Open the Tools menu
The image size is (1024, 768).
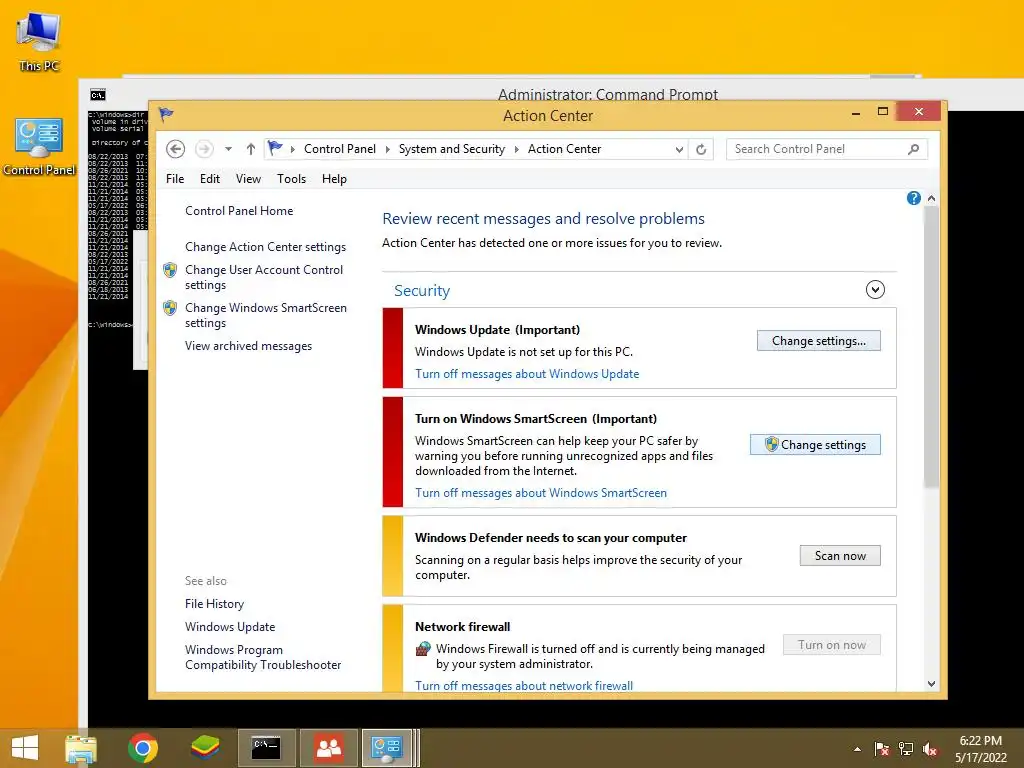point(291,179)
